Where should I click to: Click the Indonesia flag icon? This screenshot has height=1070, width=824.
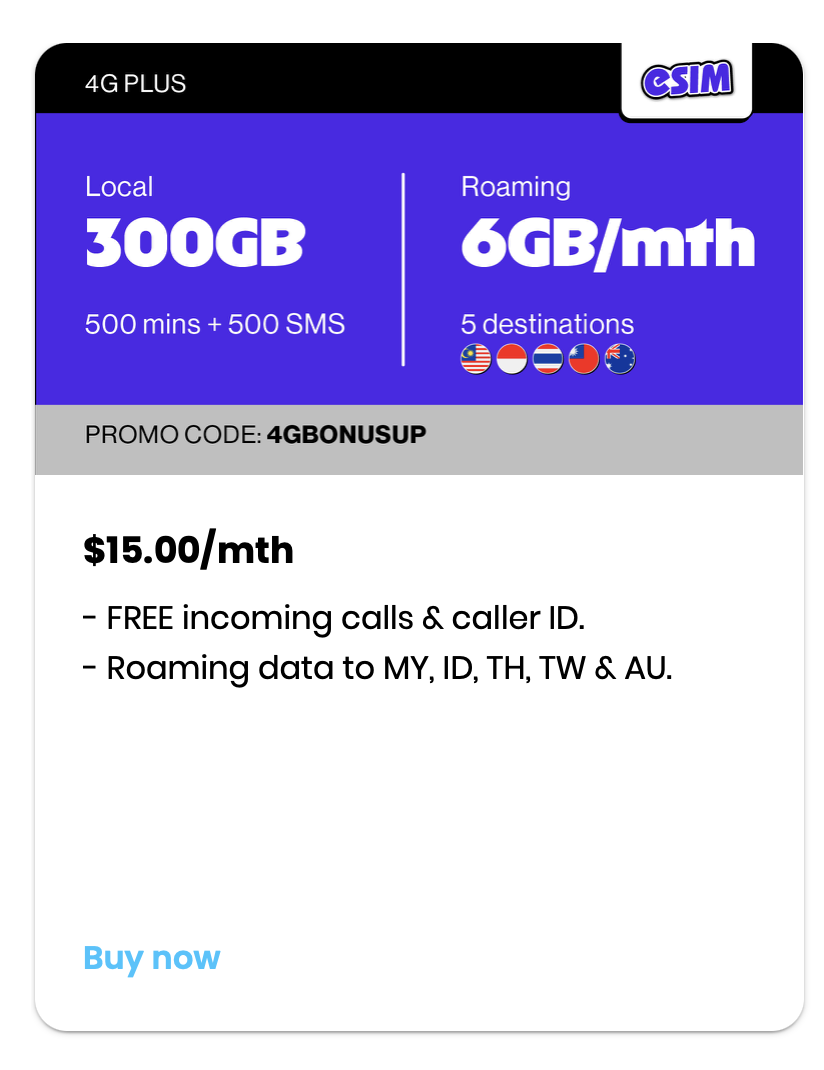[x=512, y=358]
